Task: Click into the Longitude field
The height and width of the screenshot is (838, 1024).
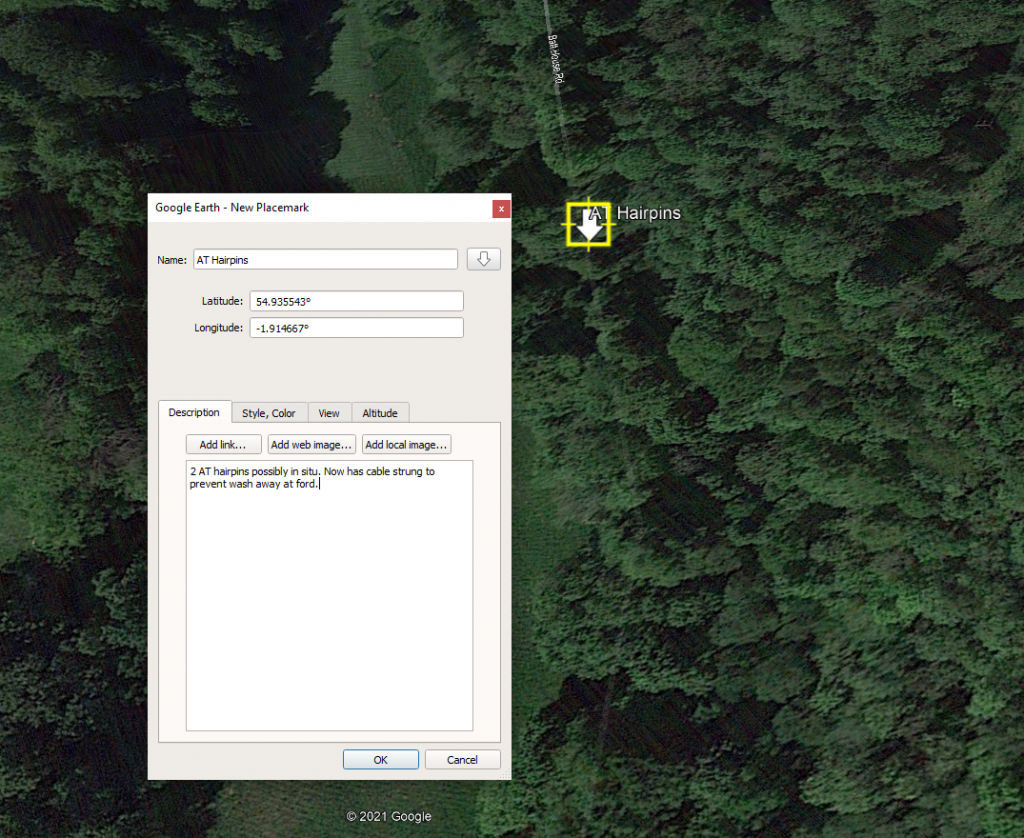Action: pyautogui.click(x=356, y=328)
